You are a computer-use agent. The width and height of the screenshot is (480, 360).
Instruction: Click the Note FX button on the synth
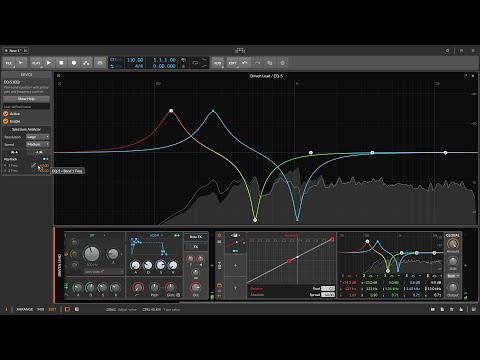tap(196, 237)
